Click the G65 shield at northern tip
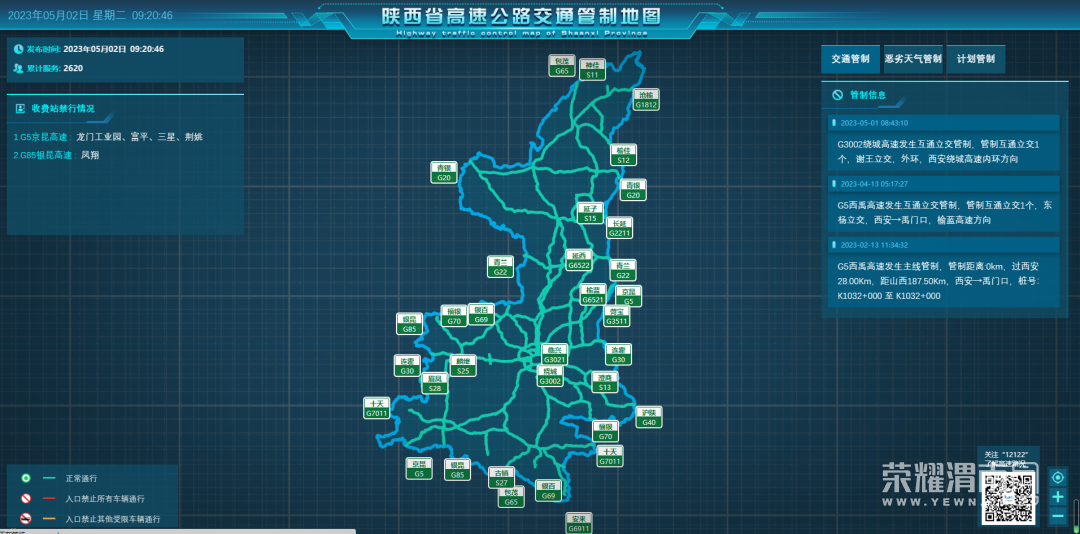This screenshot has height=534, width=1080. pos(562,65)
